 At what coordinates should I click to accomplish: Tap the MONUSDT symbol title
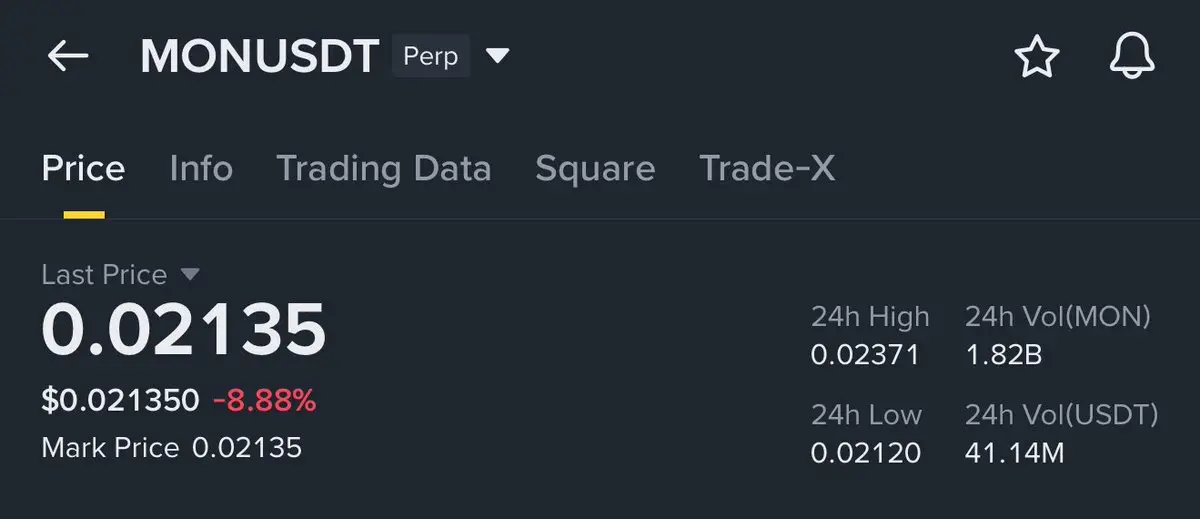(259, 57)
